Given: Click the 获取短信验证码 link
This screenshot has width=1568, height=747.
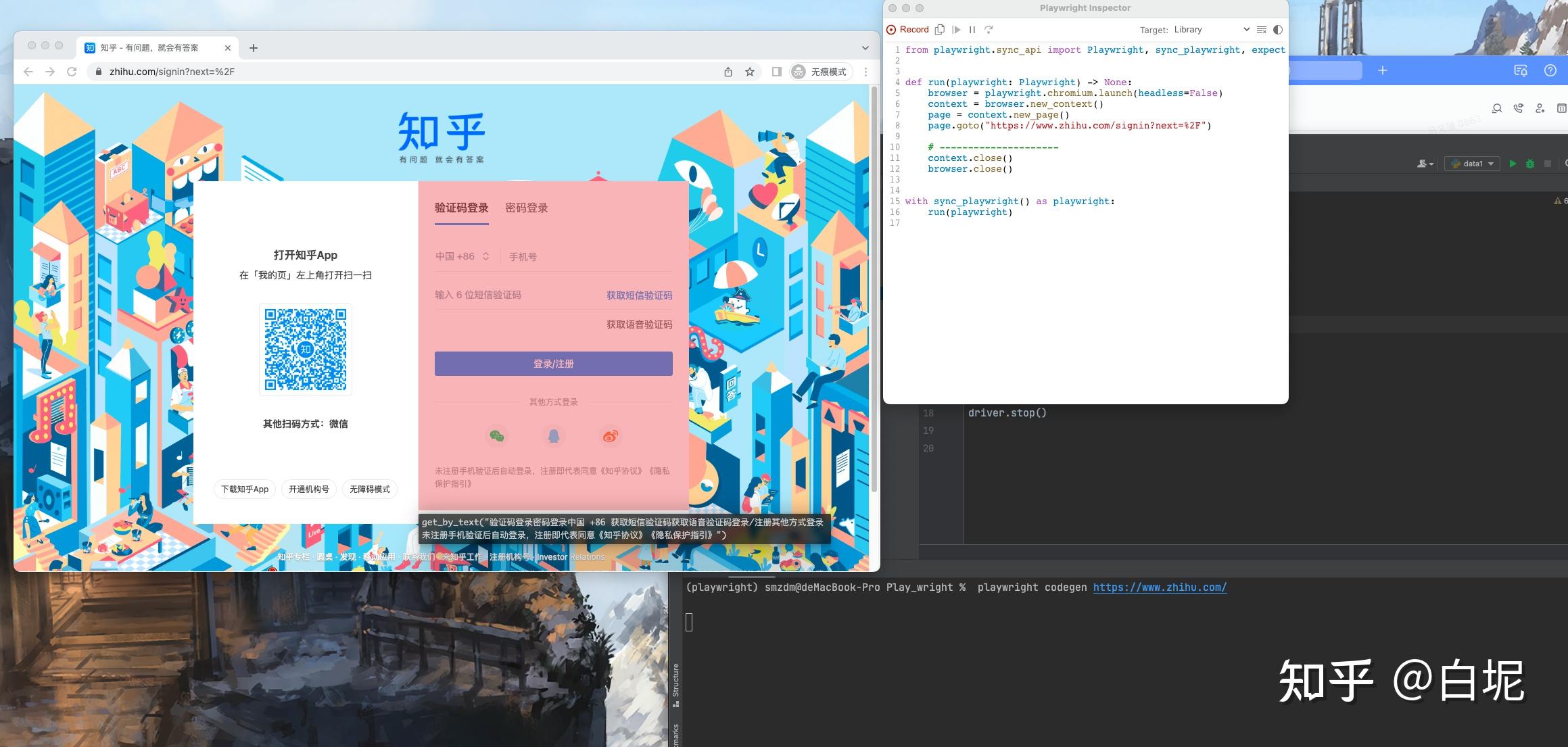Looking at the screenshot, I should [638, 295].
